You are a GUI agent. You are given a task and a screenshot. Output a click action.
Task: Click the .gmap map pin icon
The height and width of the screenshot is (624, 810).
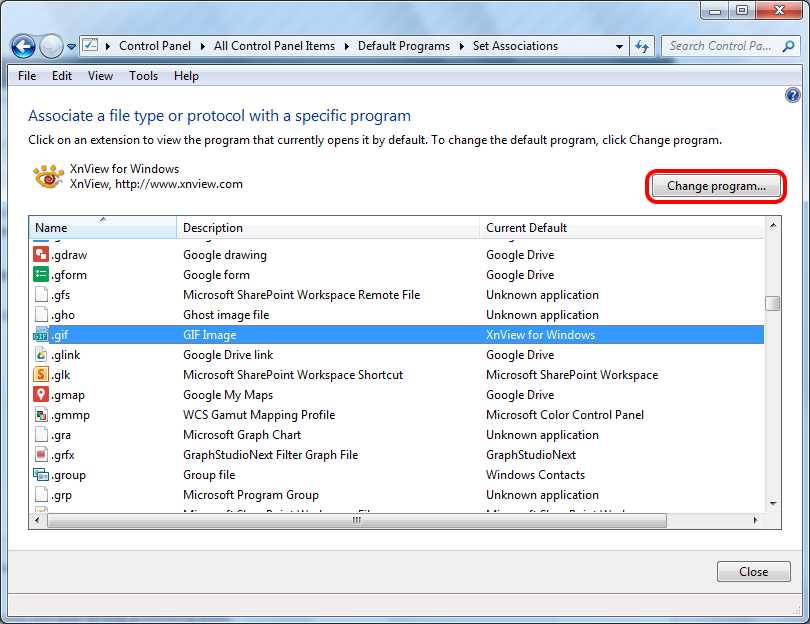[x=41, y=395]
